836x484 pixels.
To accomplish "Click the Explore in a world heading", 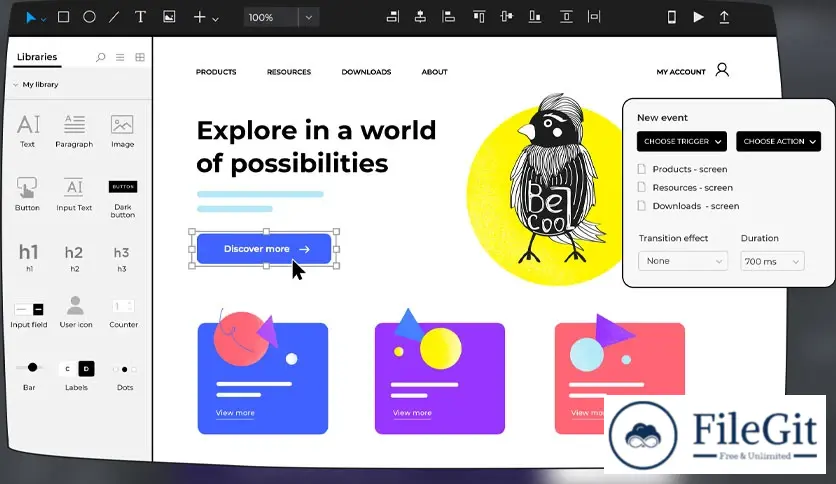I will pyautogui.click(x=316, y=147).
